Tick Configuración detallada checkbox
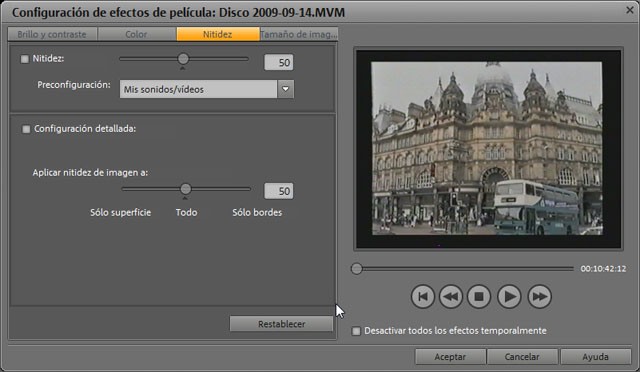The width and height of the screenshot is (640, 372). coord(26,129)
